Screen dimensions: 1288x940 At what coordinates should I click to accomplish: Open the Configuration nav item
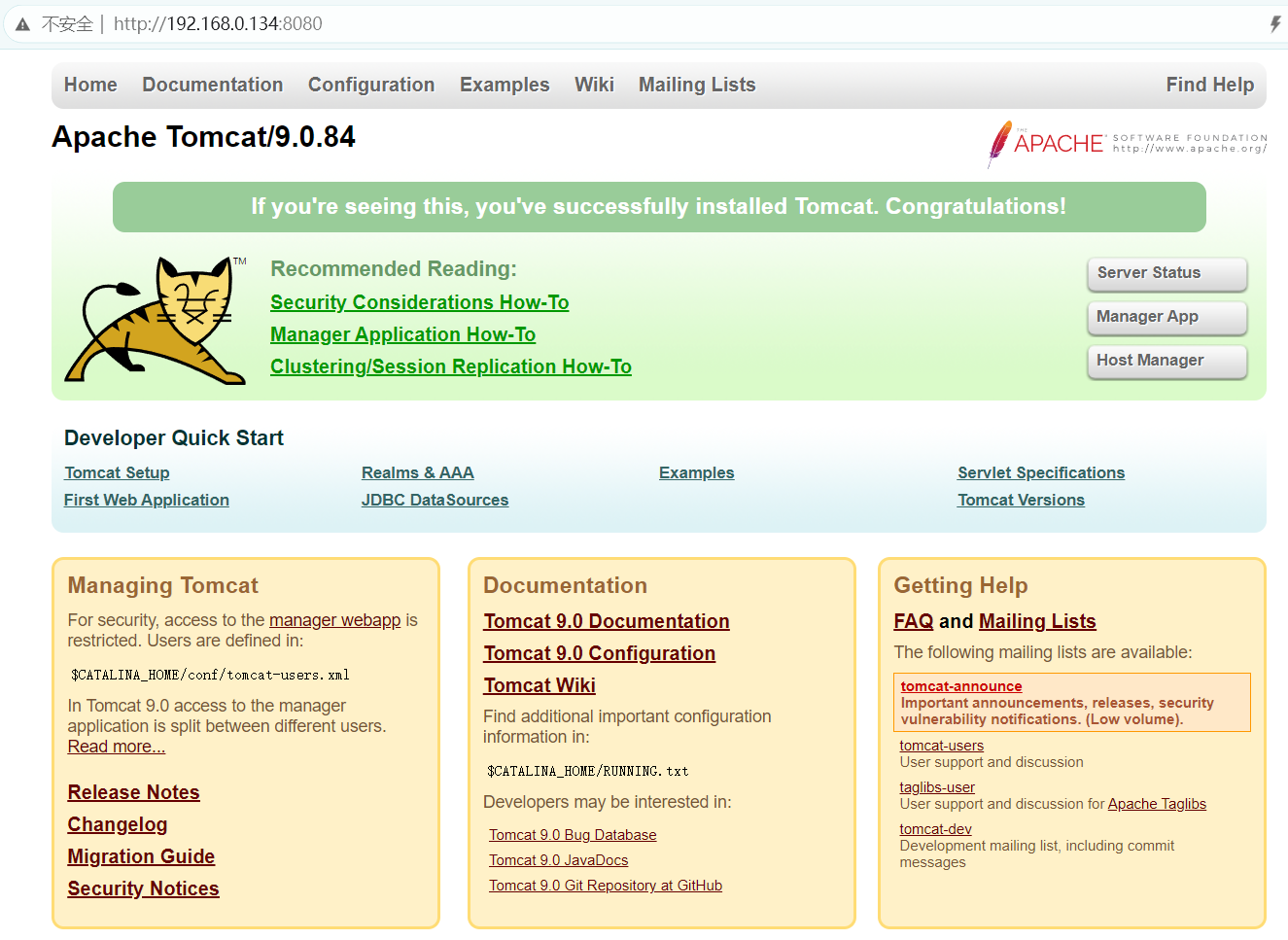[x=371, y=85]
